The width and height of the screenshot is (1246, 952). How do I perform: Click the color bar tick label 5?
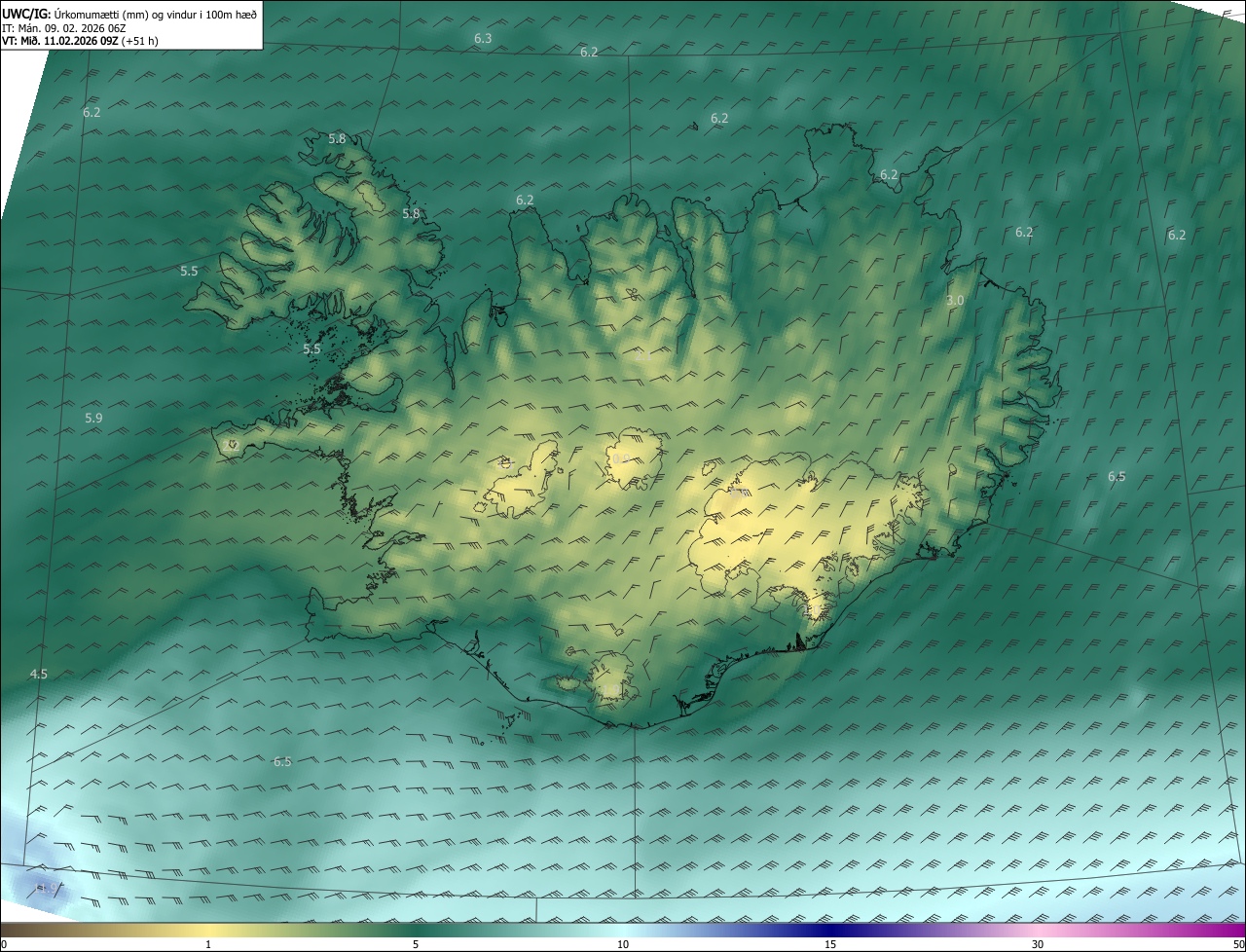(x=416, y=944)
